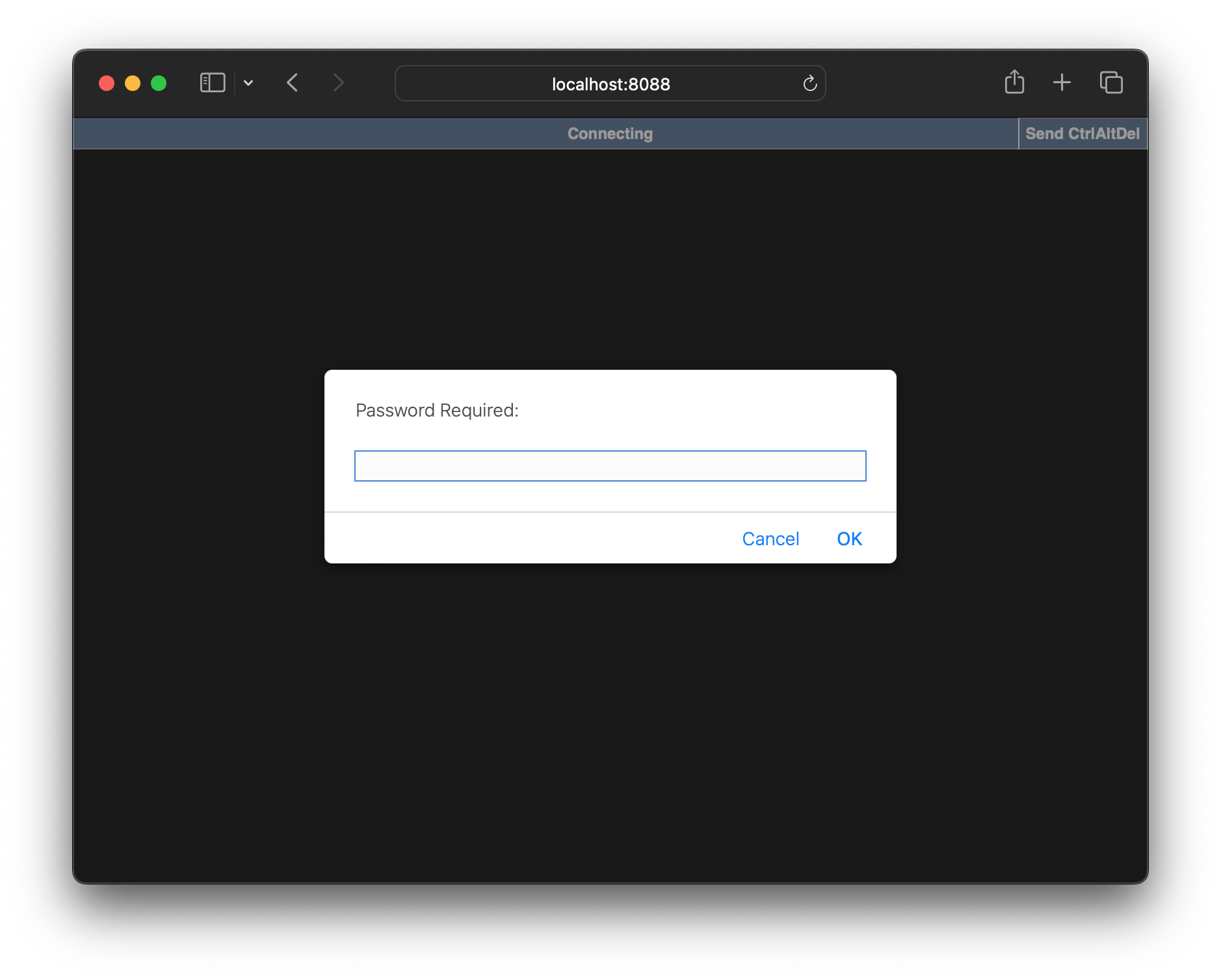Click the VNC viewport background area
1221x980 pixels.
pos(610,747)
